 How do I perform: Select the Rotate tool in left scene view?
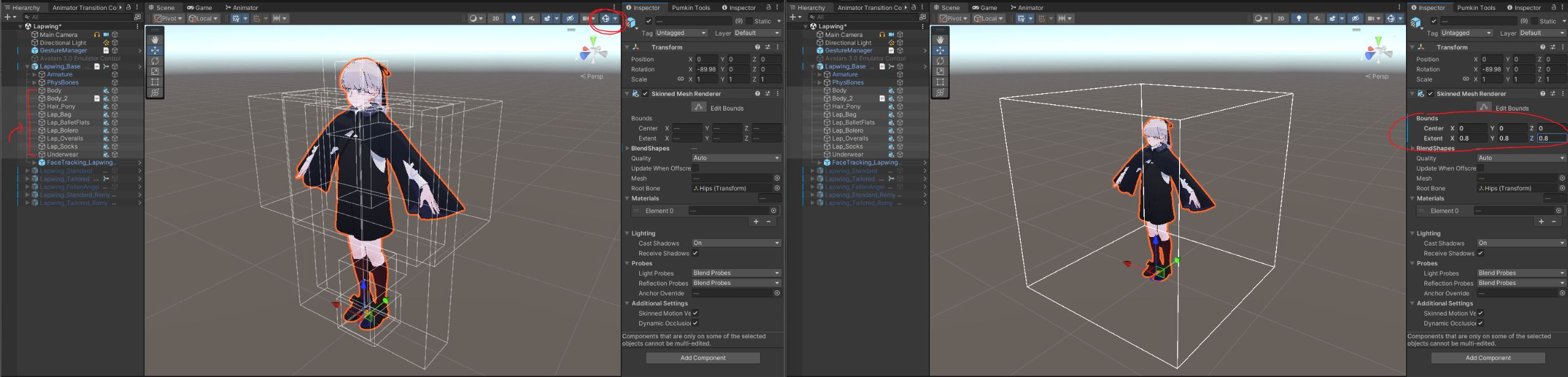(155, 61)
